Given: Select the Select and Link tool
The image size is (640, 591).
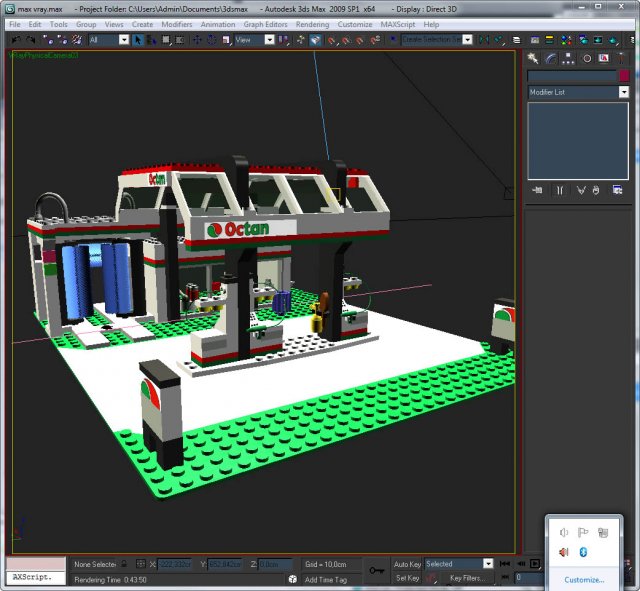Looking at the screenshot, I should point(48,40).
